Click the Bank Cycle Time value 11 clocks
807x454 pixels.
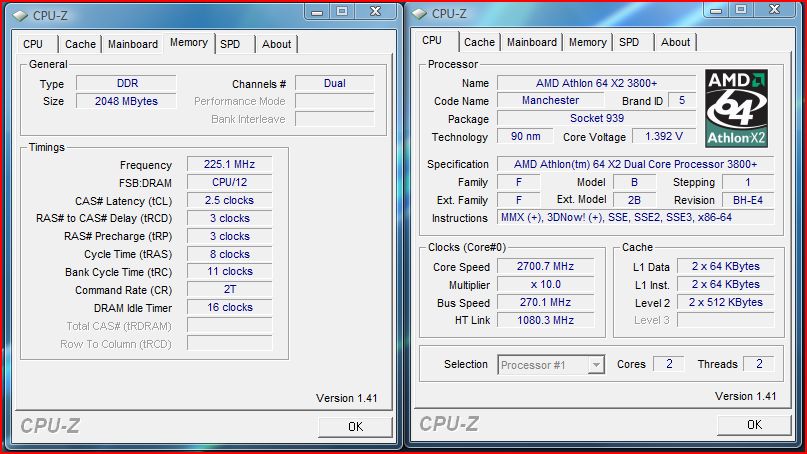pyautogui.click(x=230, y=271)
